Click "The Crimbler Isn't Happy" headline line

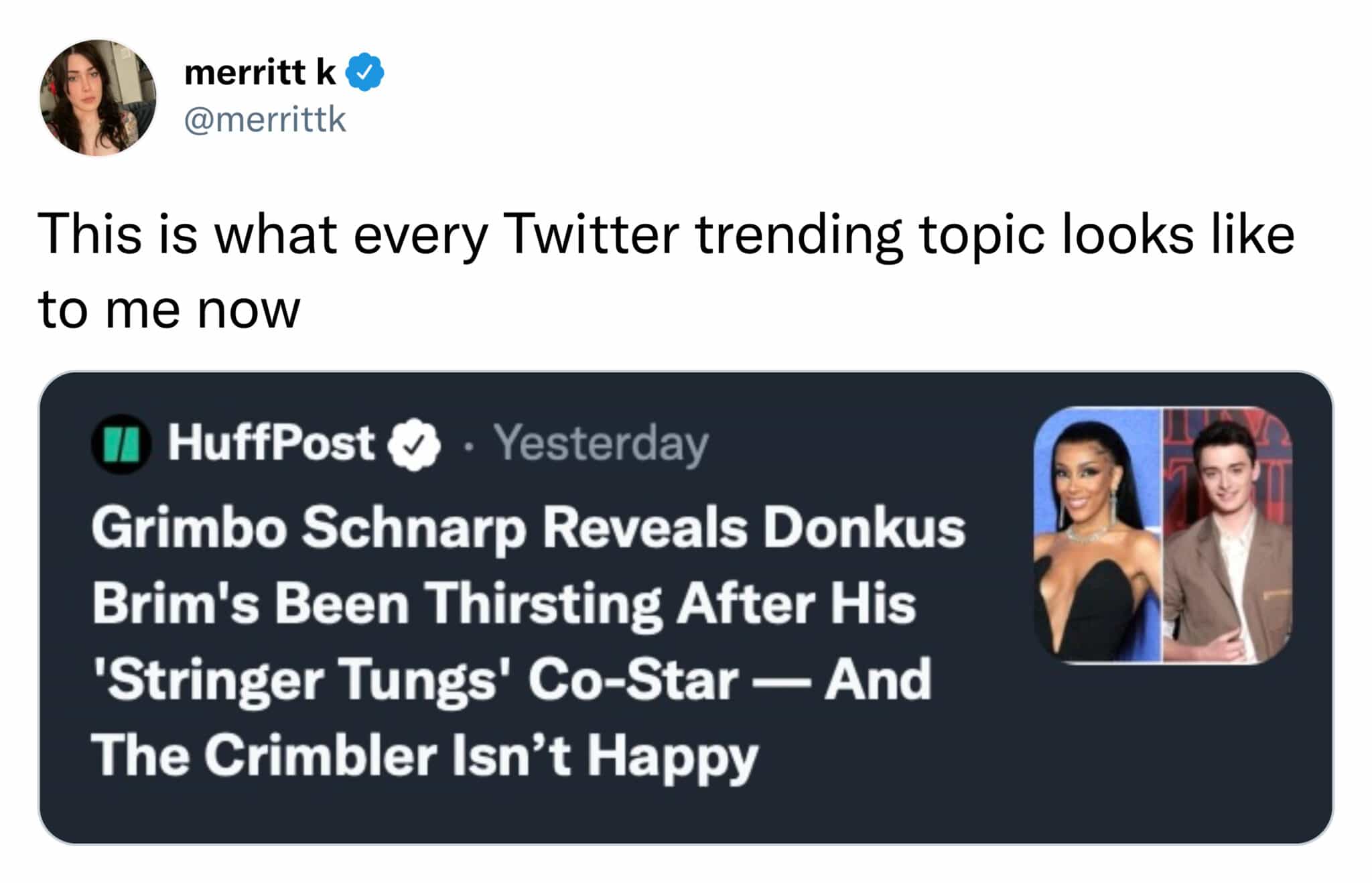(425, 755)
